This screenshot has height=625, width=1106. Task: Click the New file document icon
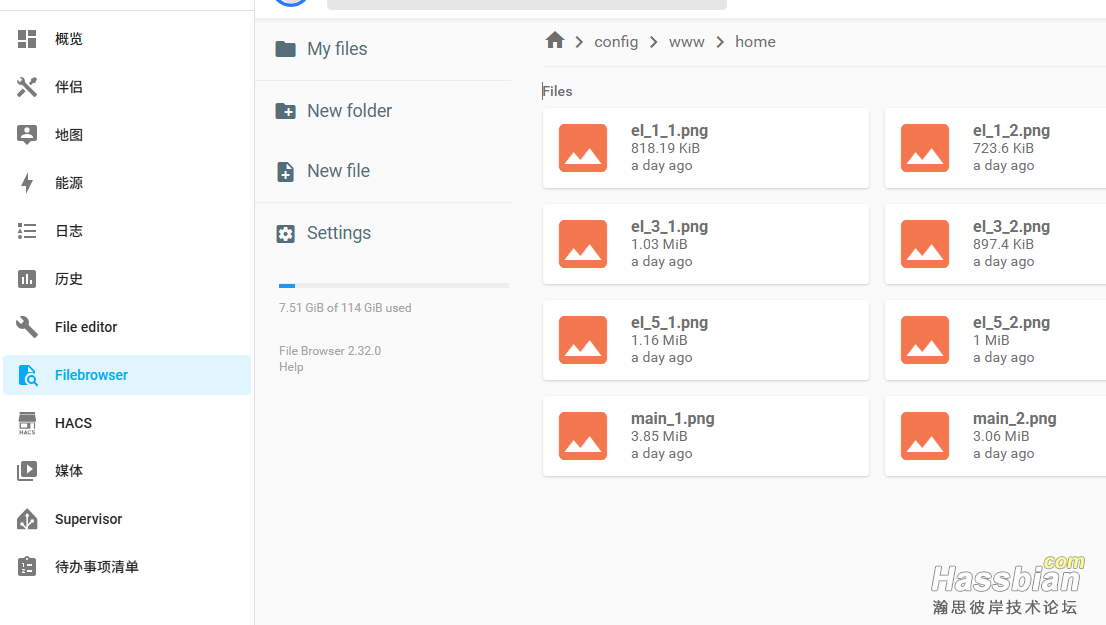click(x=286, y=171)
